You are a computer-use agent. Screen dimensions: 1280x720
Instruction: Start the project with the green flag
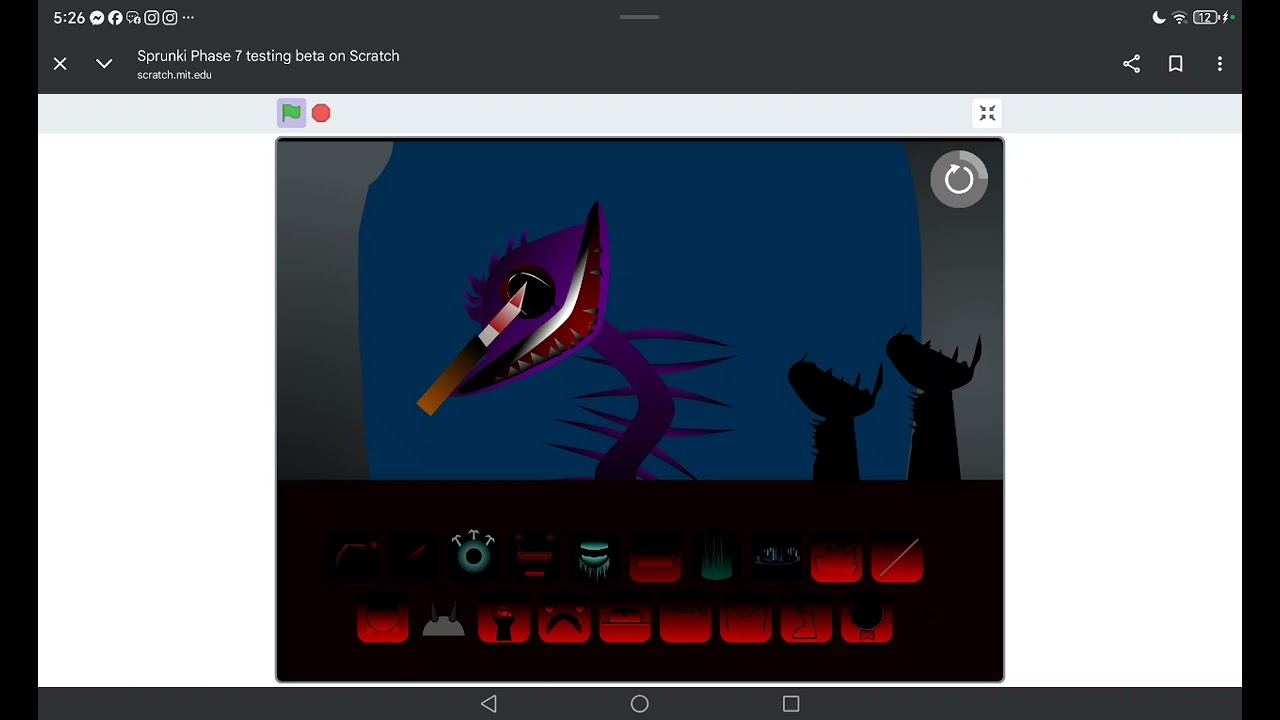[291, 113]
